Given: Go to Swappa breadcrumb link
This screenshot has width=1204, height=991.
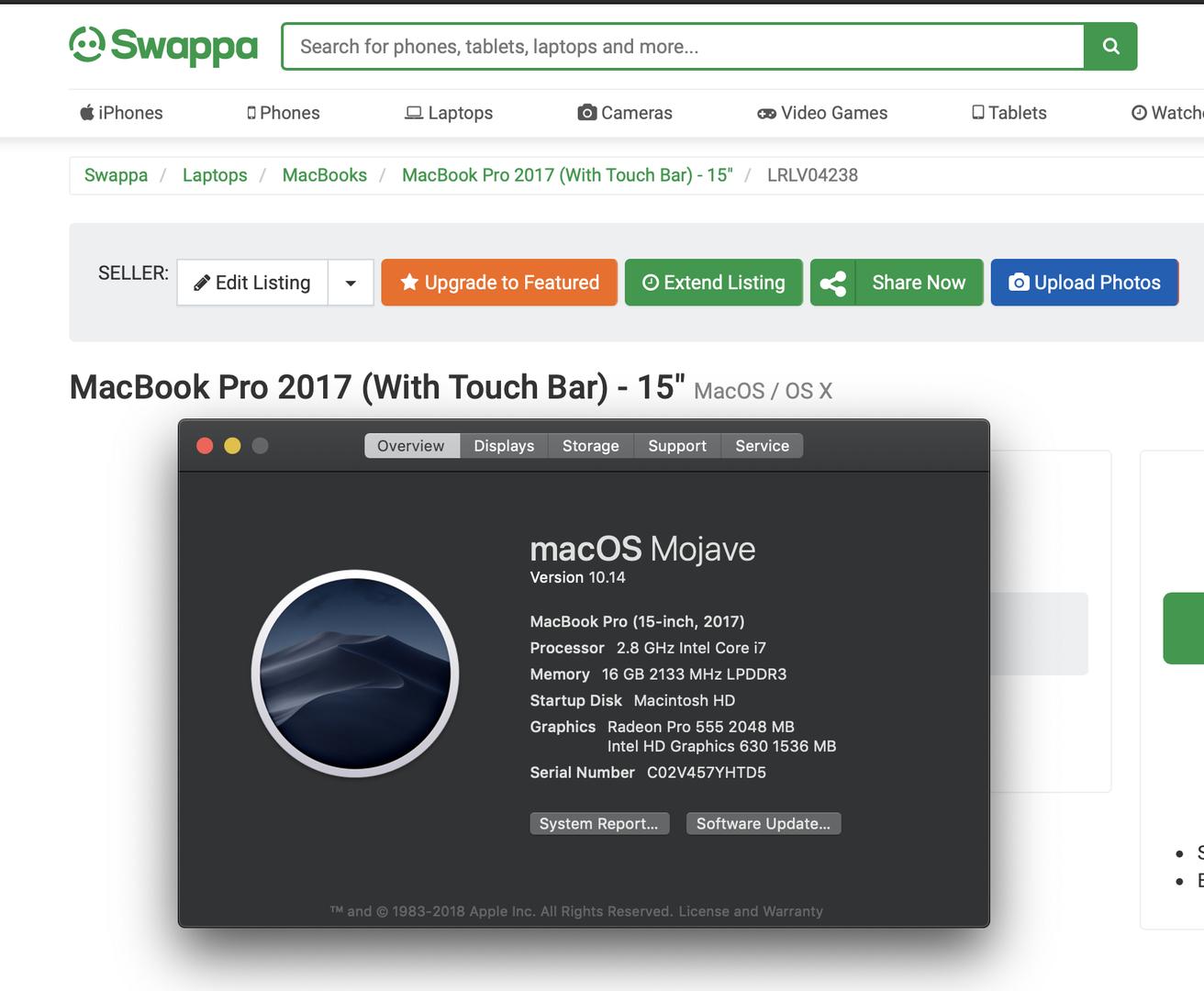Looking at the screenshot, I should (x=116, y=175).
